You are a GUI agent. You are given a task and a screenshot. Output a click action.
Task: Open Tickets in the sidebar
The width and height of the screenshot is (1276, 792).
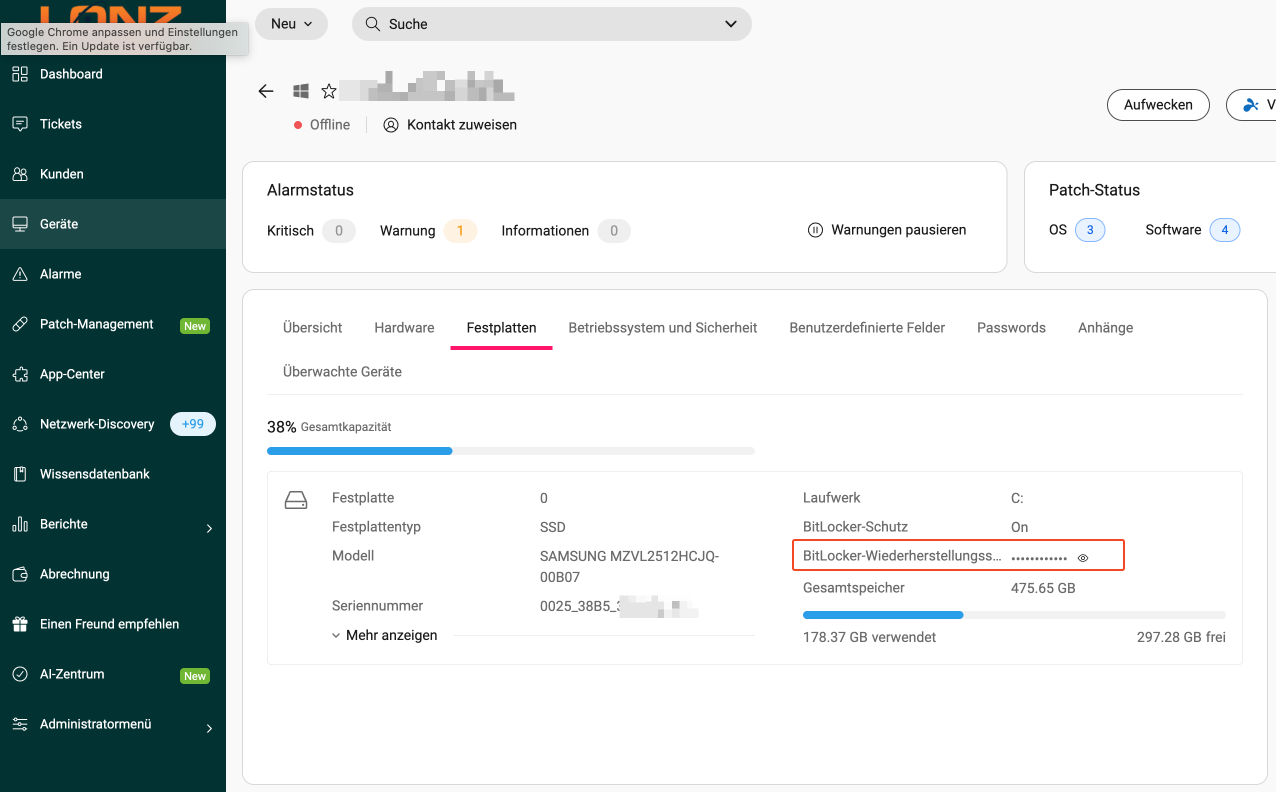pyautogui.click(x=60, y=124)
